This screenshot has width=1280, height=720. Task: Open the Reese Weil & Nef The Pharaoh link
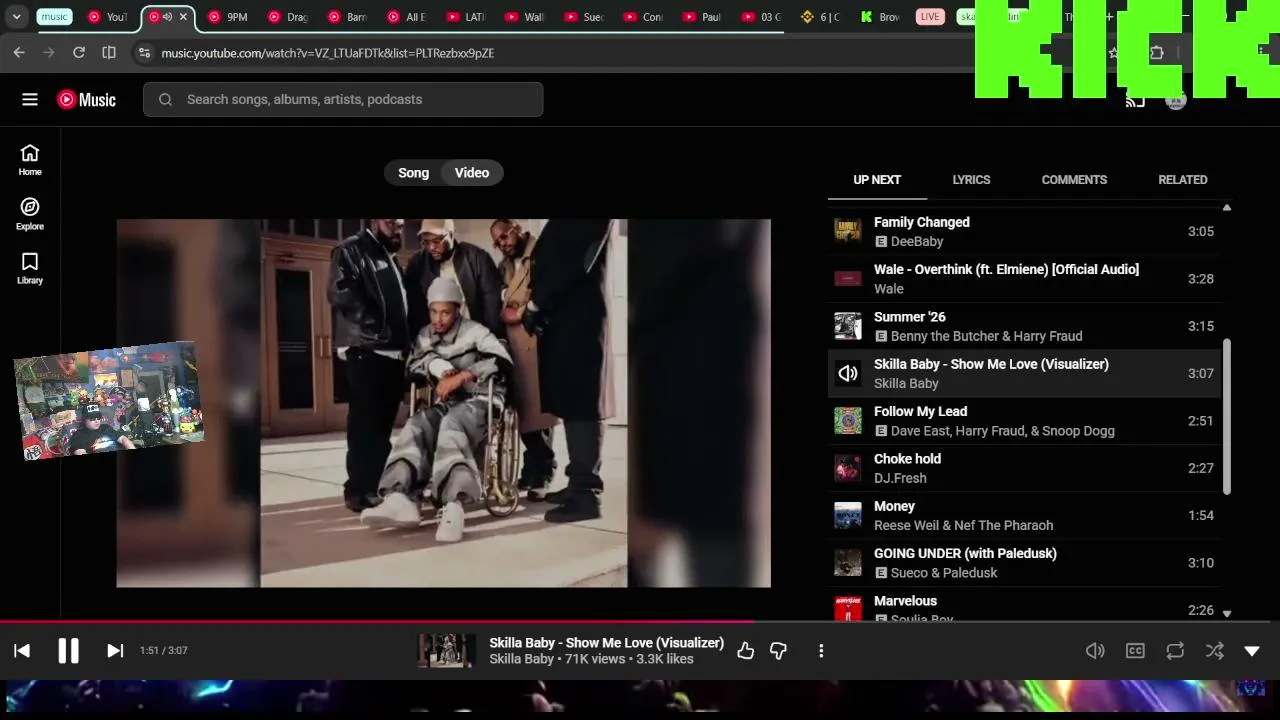tap(963, 525)
